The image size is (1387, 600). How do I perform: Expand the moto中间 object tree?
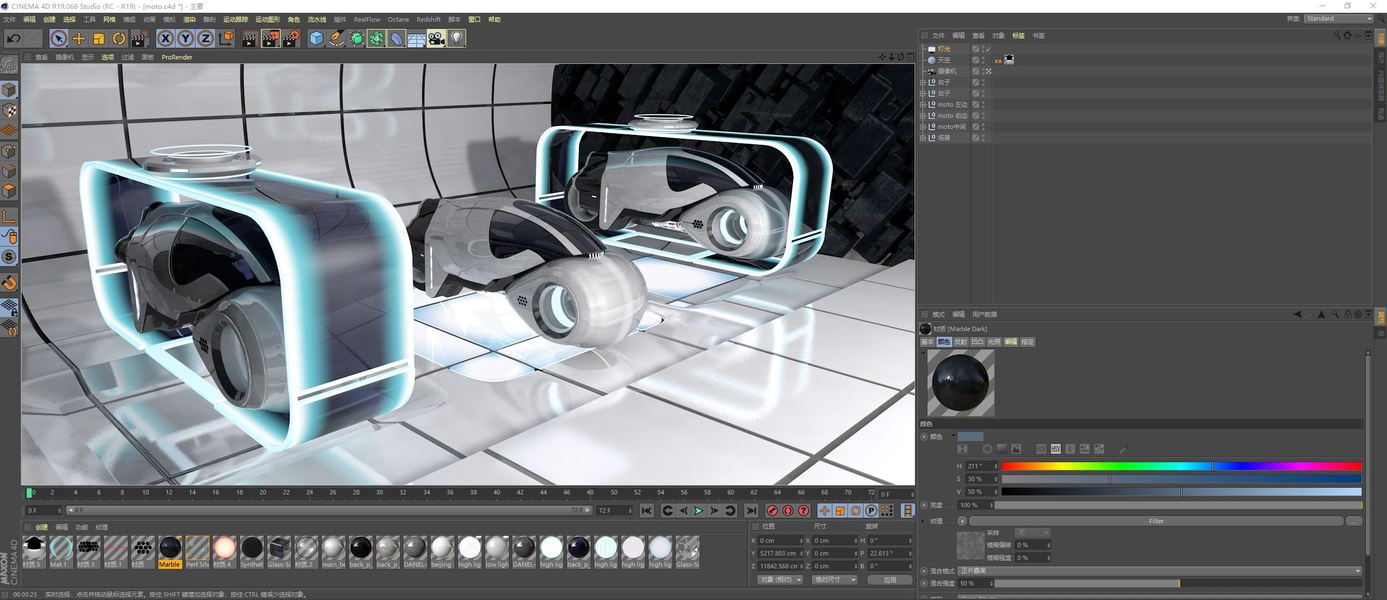[x=925, y=126]
